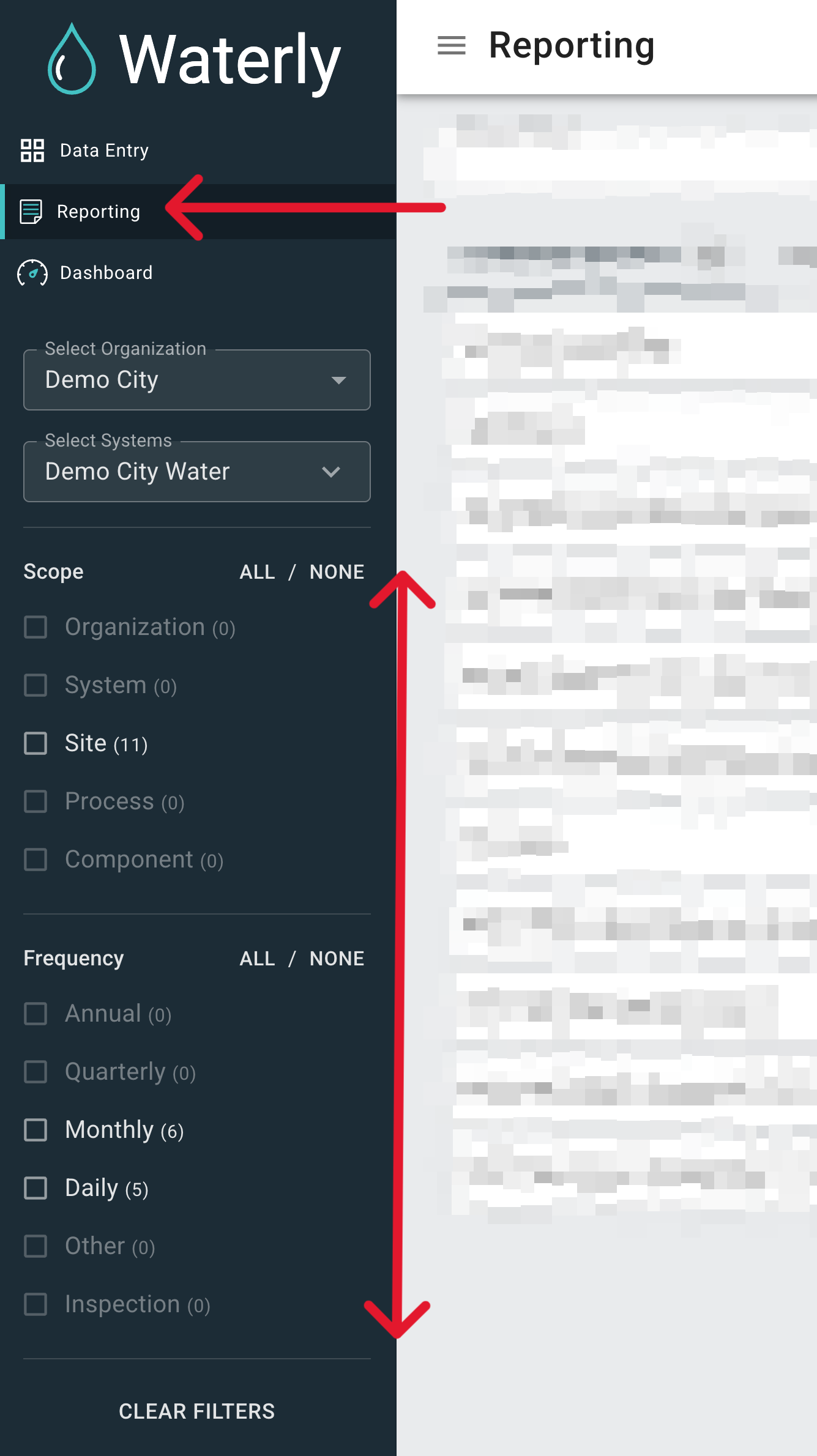The height and width of the screenshot is (1456, 817).
Task: Select ALL in the Frequency section
Action: point(258,959)
